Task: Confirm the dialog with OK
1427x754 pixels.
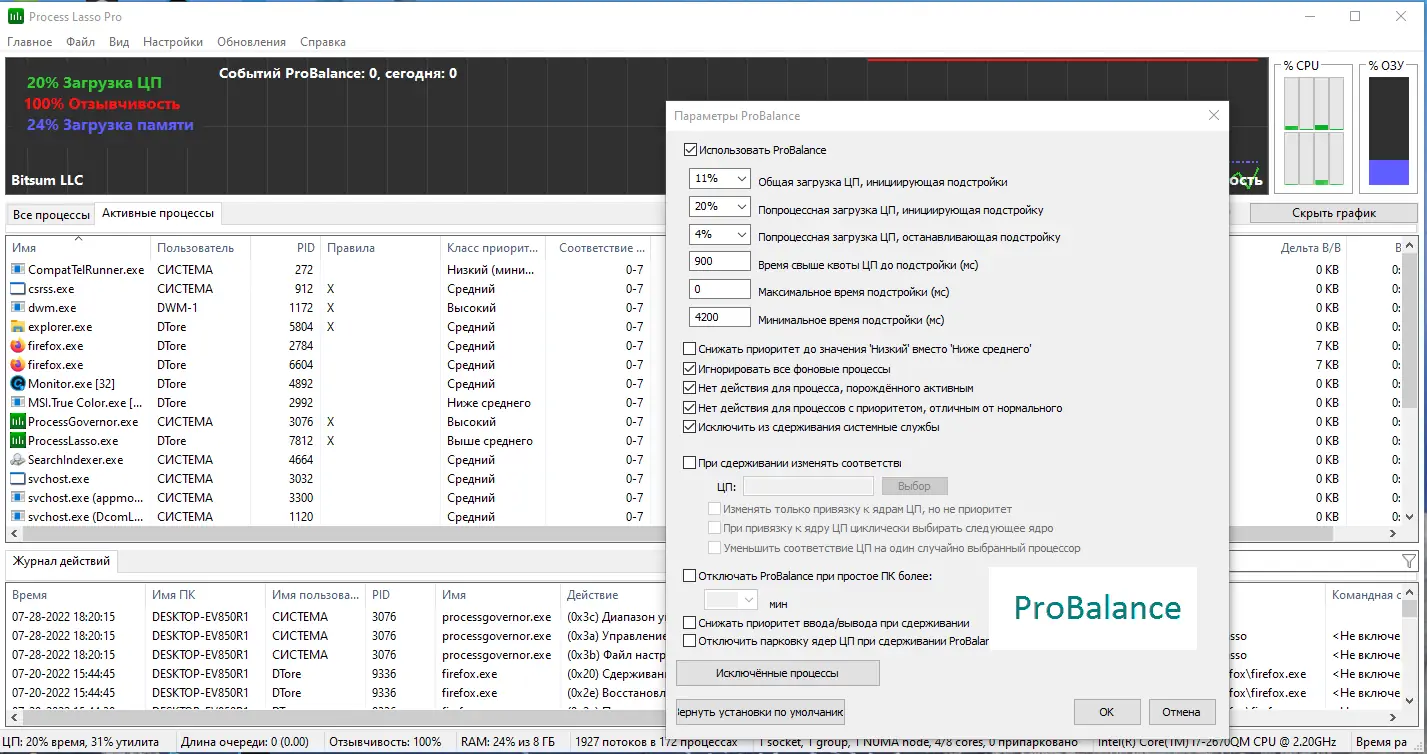Action: click(1106, 712)
